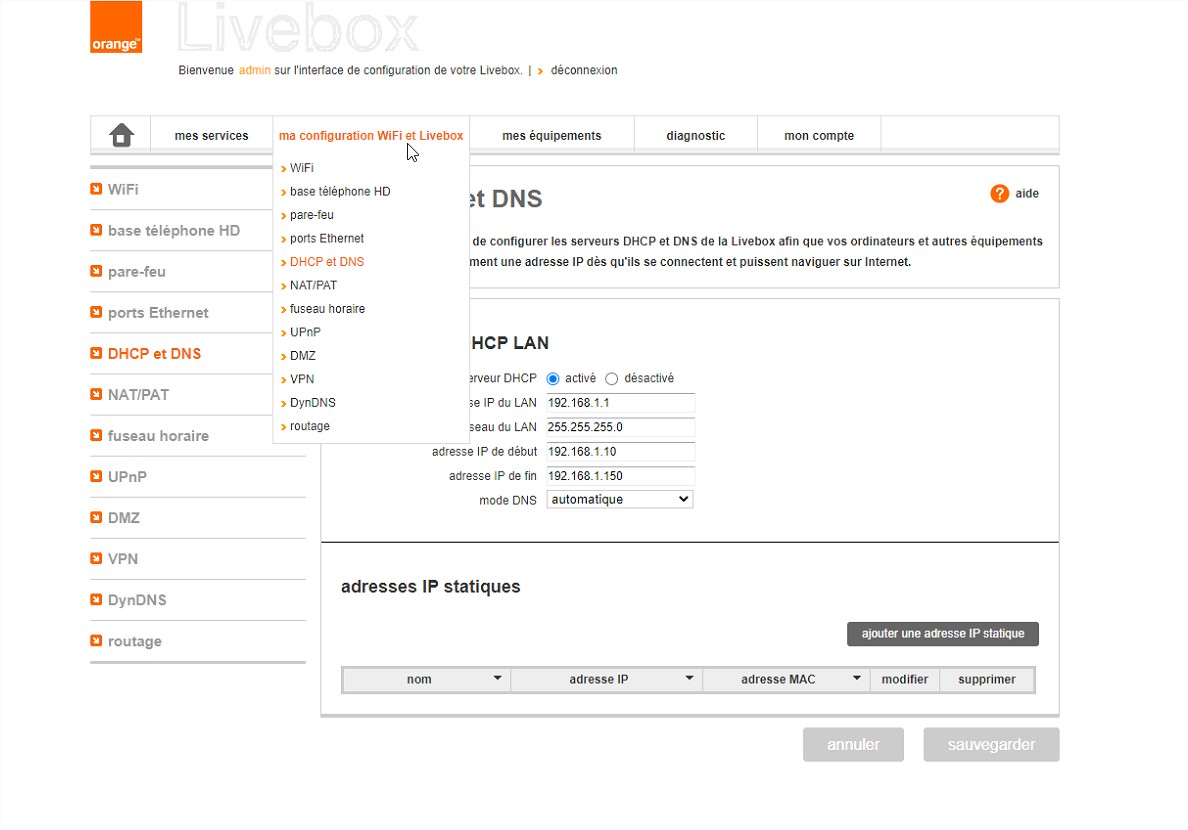
Task: Click the annuler button
Action: [x=853, y=744]
